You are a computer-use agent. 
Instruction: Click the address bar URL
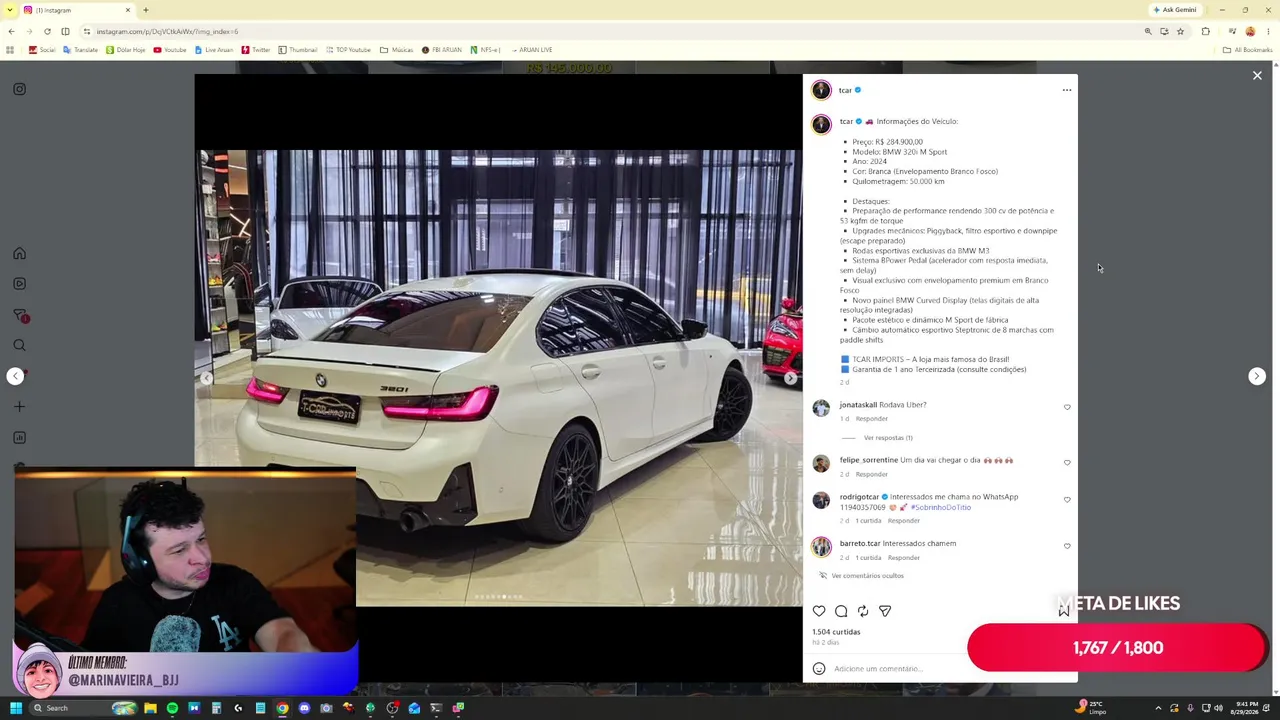pyautogui.click(x=167, y=31)
